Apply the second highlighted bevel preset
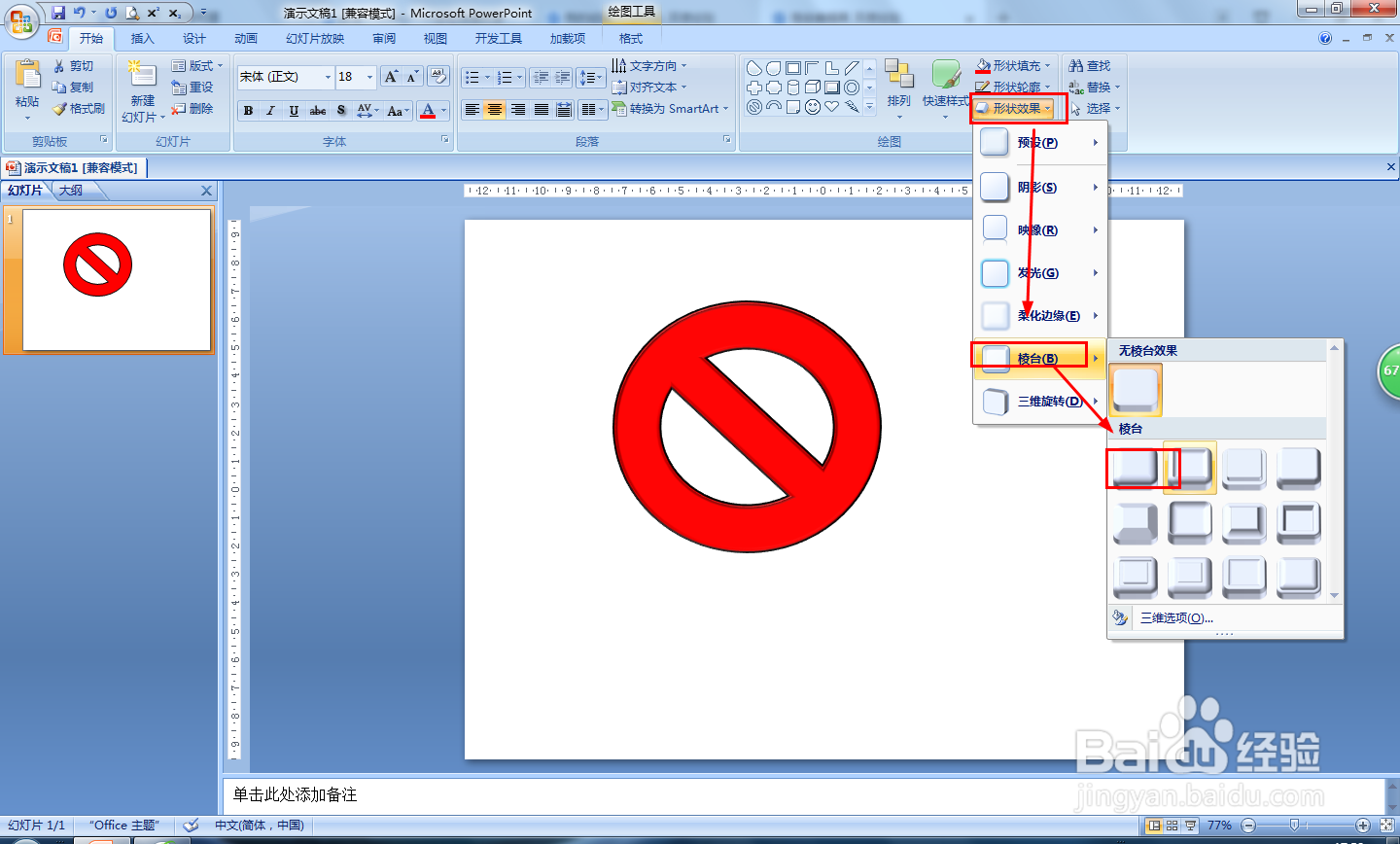This screenshot has width=1400, height=844. point(1190,468)
